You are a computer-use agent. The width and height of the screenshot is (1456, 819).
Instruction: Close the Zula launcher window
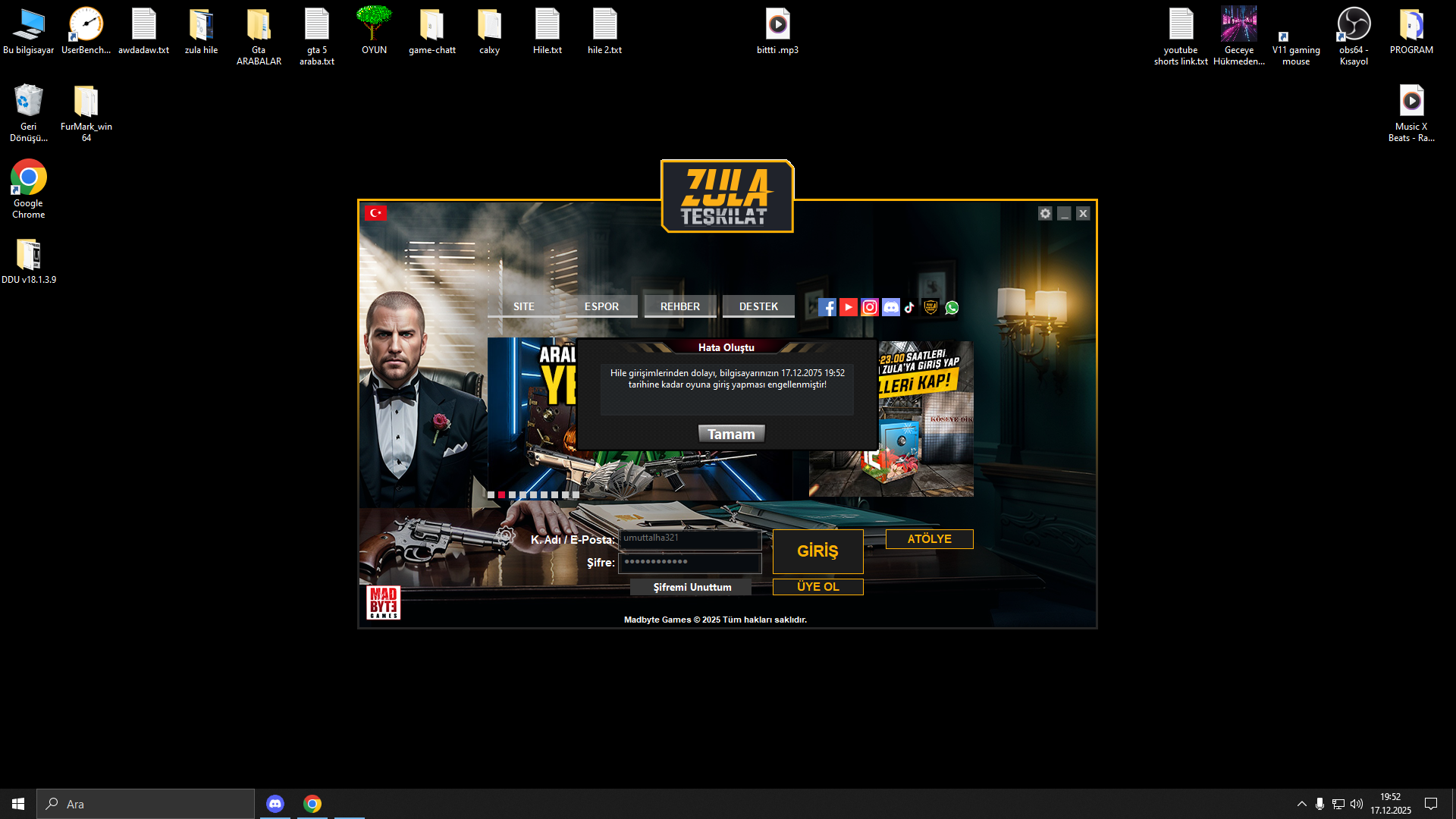point(1083,214)
